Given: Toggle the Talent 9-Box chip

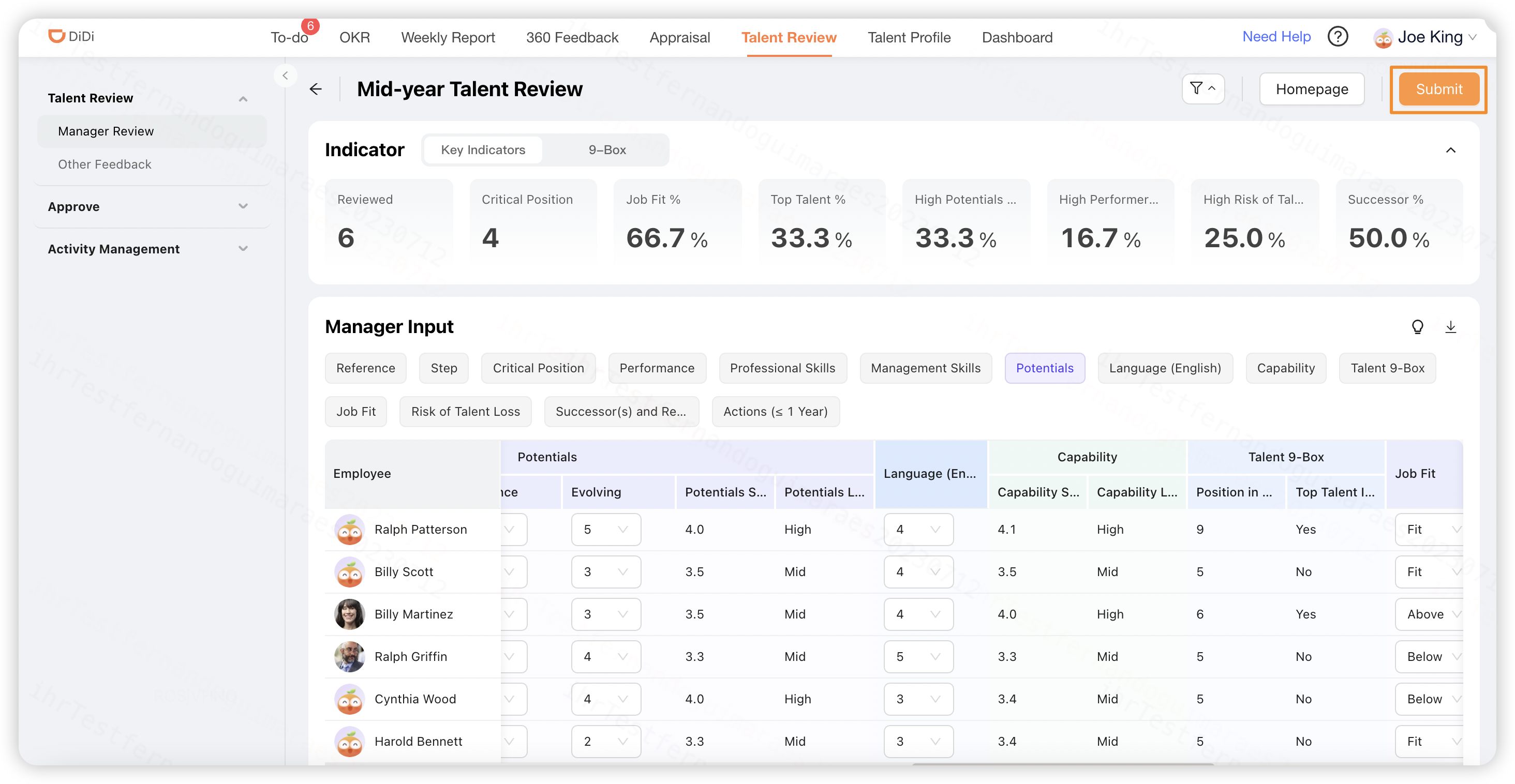Looking at the screenshot, I should (1387, 368).
